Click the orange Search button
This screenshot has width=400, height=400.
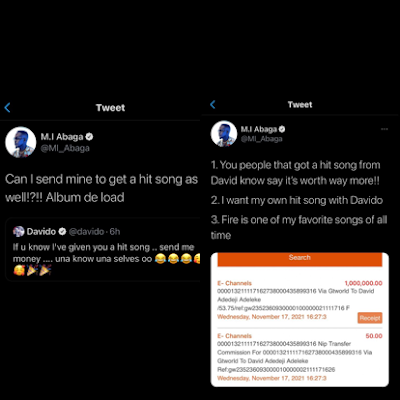[x=300, y=259]
